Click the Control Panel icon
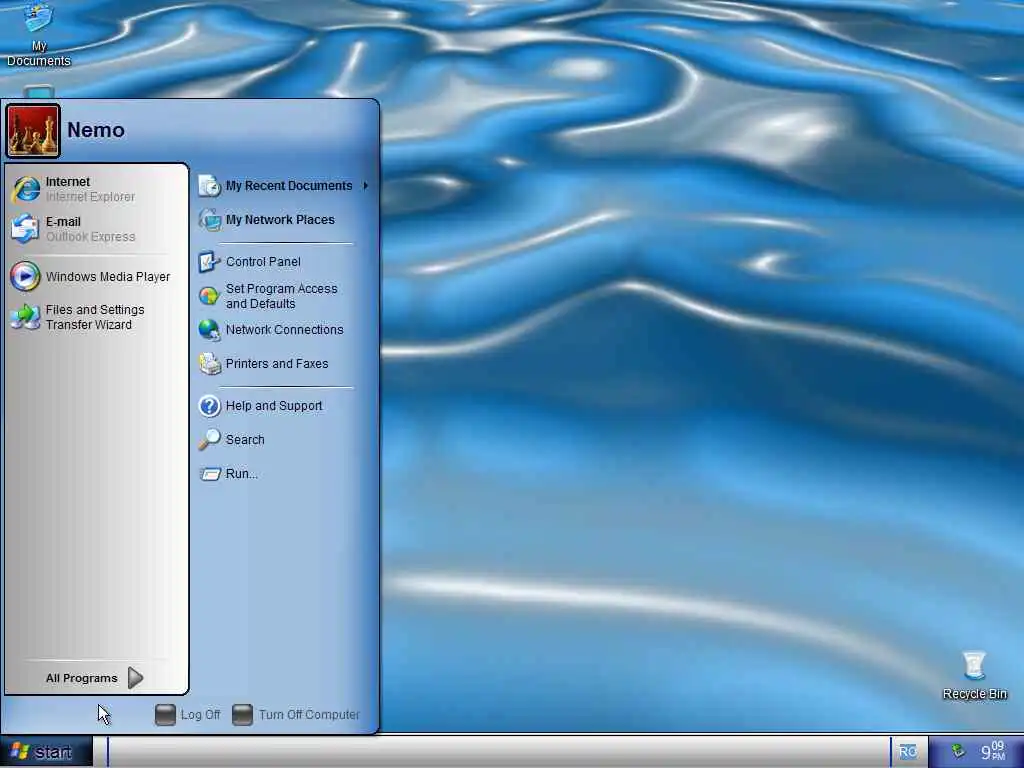The width and height of the screenshot is (1024, 768). point(210,262)
